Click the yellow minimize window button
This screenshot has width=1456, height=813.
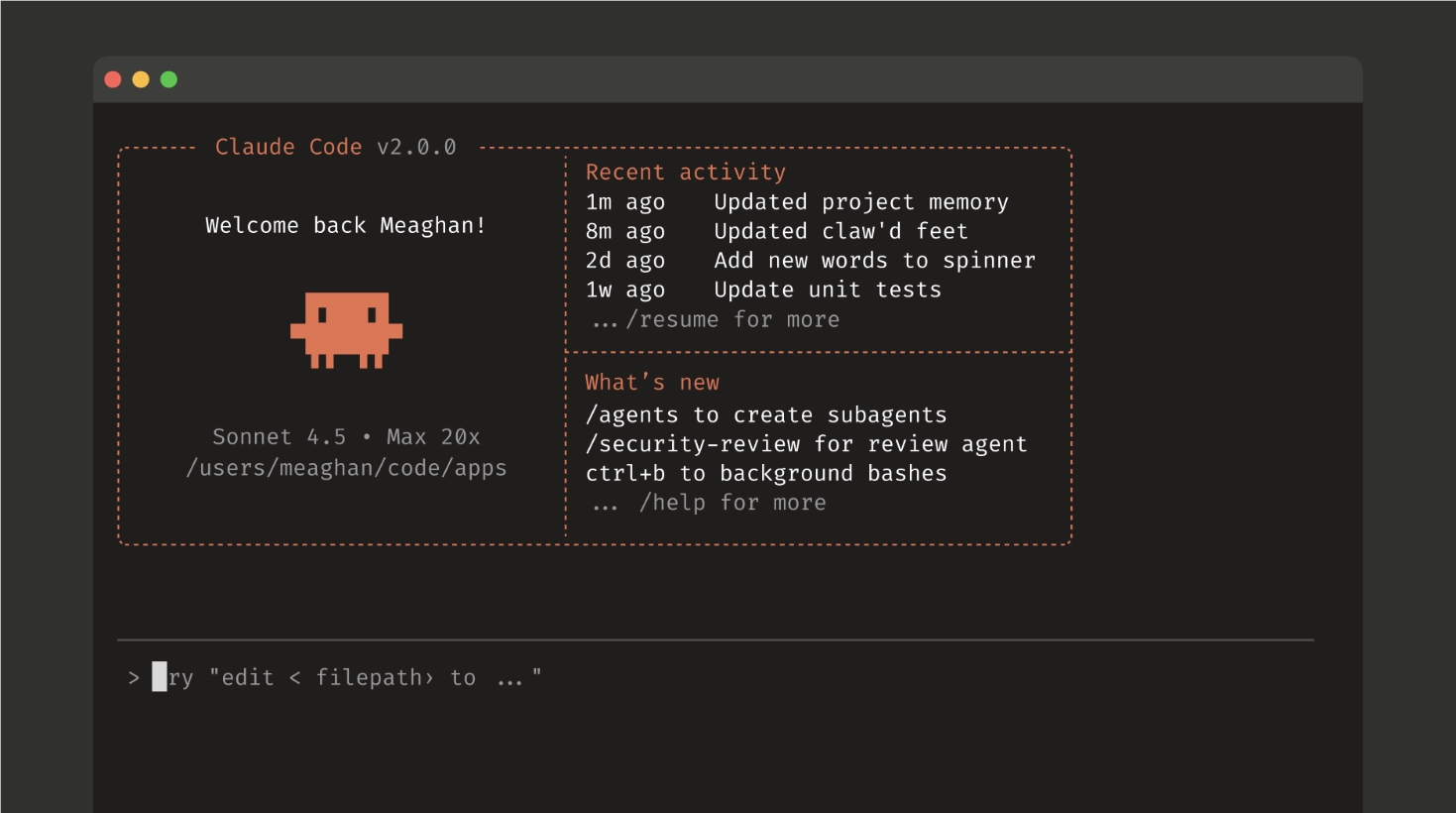pos(141,79)
